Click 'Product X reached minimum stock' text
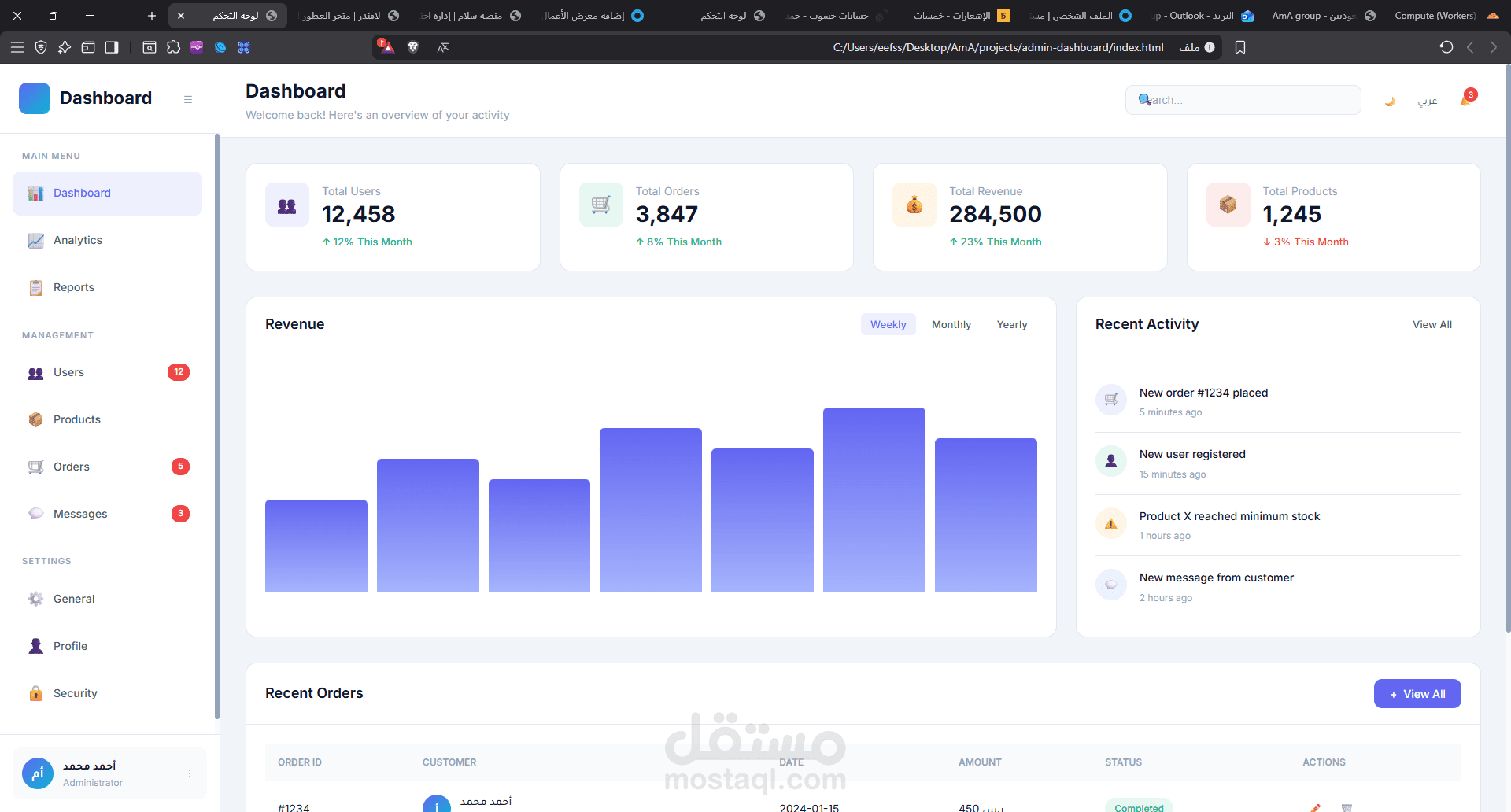This screenshot has height=812, width=1511. pyautogui.click(x=1229, y=516)
